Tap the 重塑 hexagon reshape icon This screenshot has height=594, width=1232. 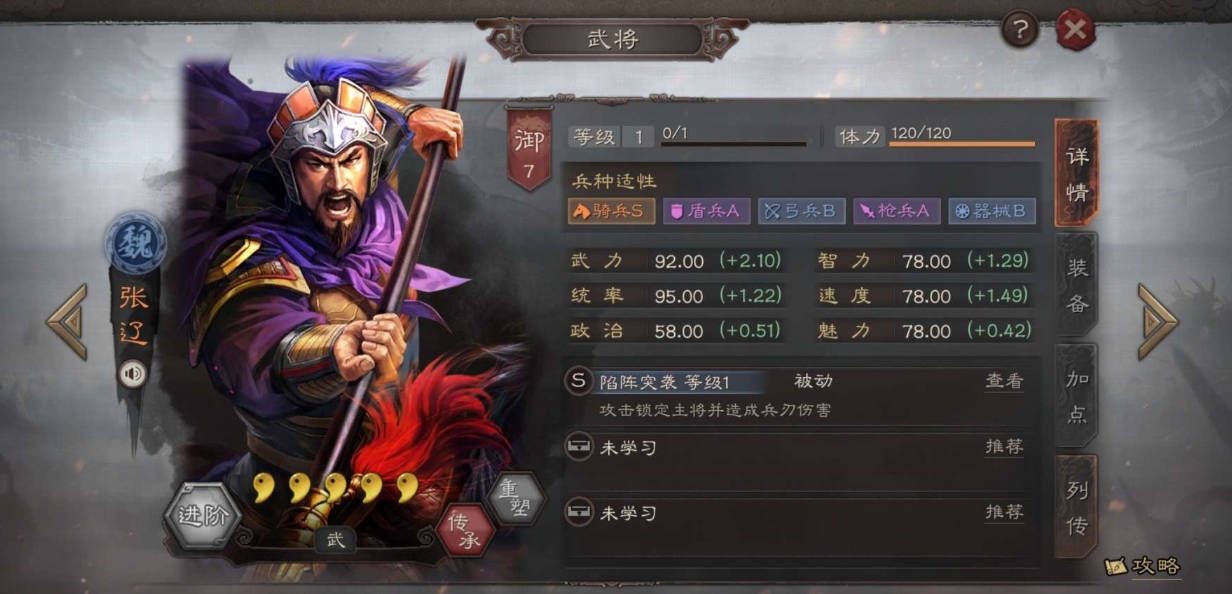pyautogui.click(x=516, y=498)
